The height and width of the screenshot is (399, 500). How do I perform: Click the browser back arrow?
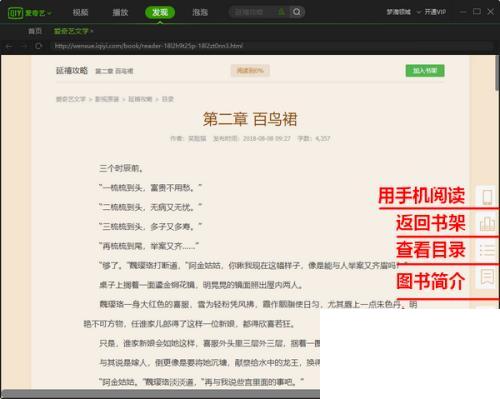(9, 46)
